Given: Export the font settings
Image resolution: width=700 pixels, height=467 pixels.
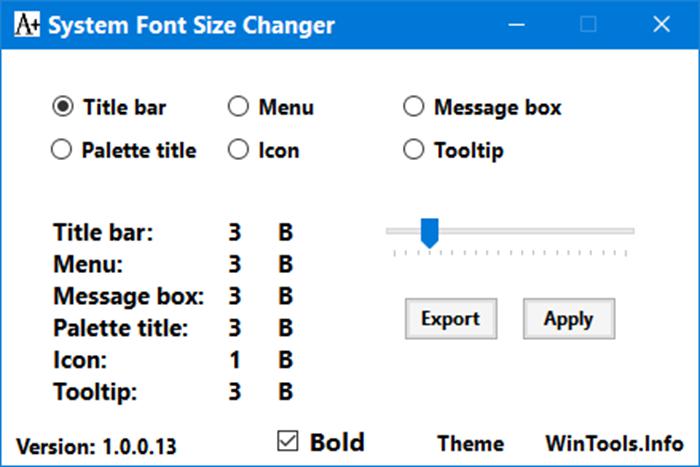Looking at the screenshot, I should coord(451,319).
